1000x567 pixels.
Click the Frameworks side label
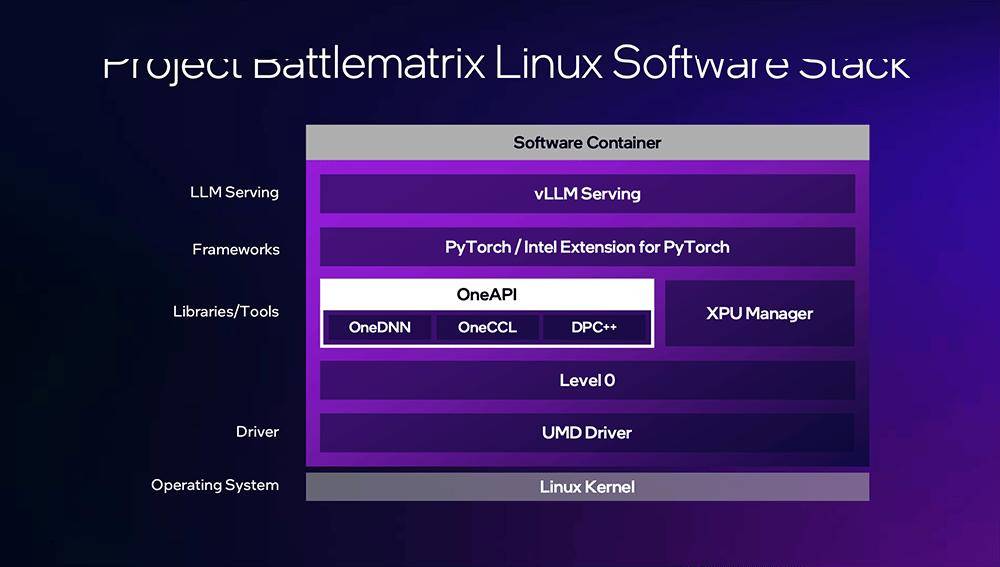pyautogui.click(x=236, y=249)
